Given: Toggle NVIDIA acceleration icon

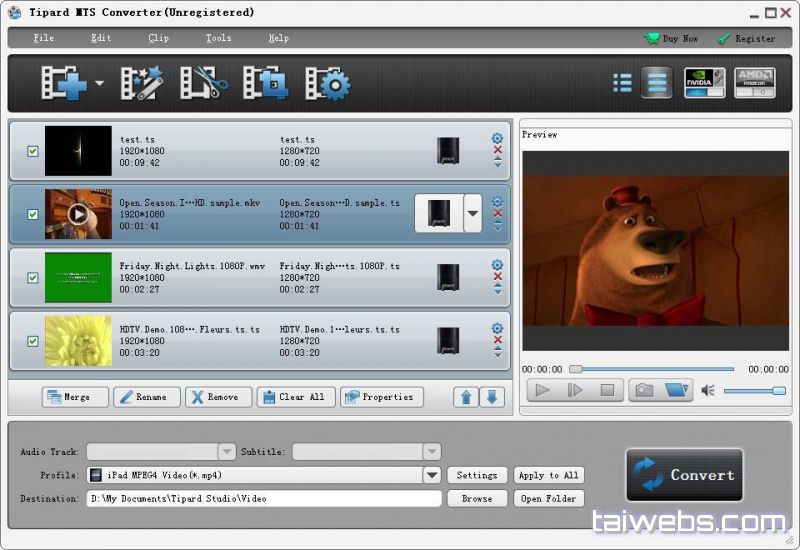Looking at the screenshot, I should click(705, 82).
